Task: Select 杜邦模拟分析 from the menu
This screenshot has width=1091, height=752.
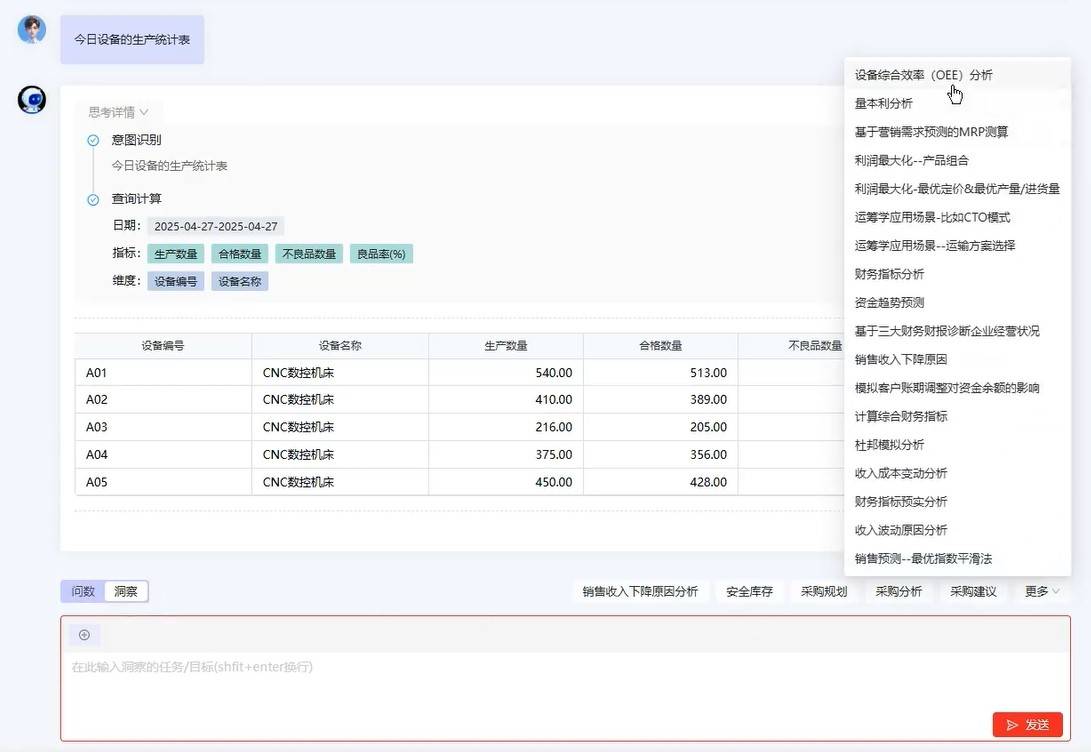Action: tap(890, 445)
